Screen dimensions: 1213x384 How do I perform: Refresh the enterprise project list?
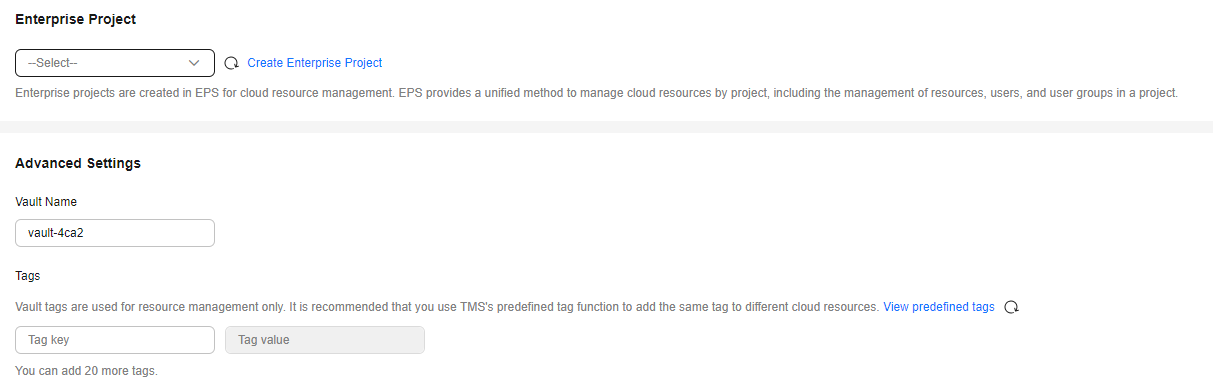click(x=231, y=63)
